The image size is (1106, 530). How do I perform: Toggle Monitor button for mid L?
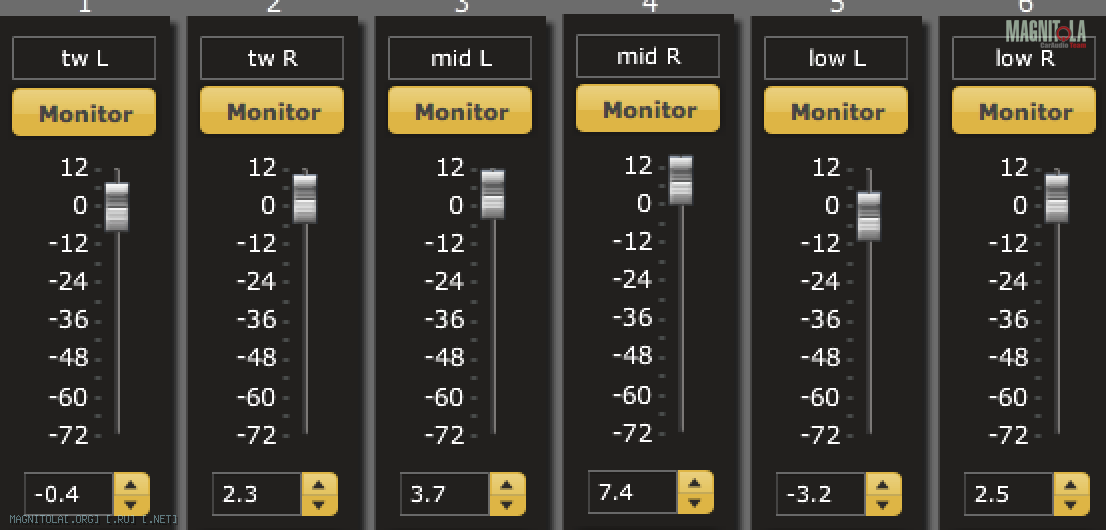(x=460, y=111)
